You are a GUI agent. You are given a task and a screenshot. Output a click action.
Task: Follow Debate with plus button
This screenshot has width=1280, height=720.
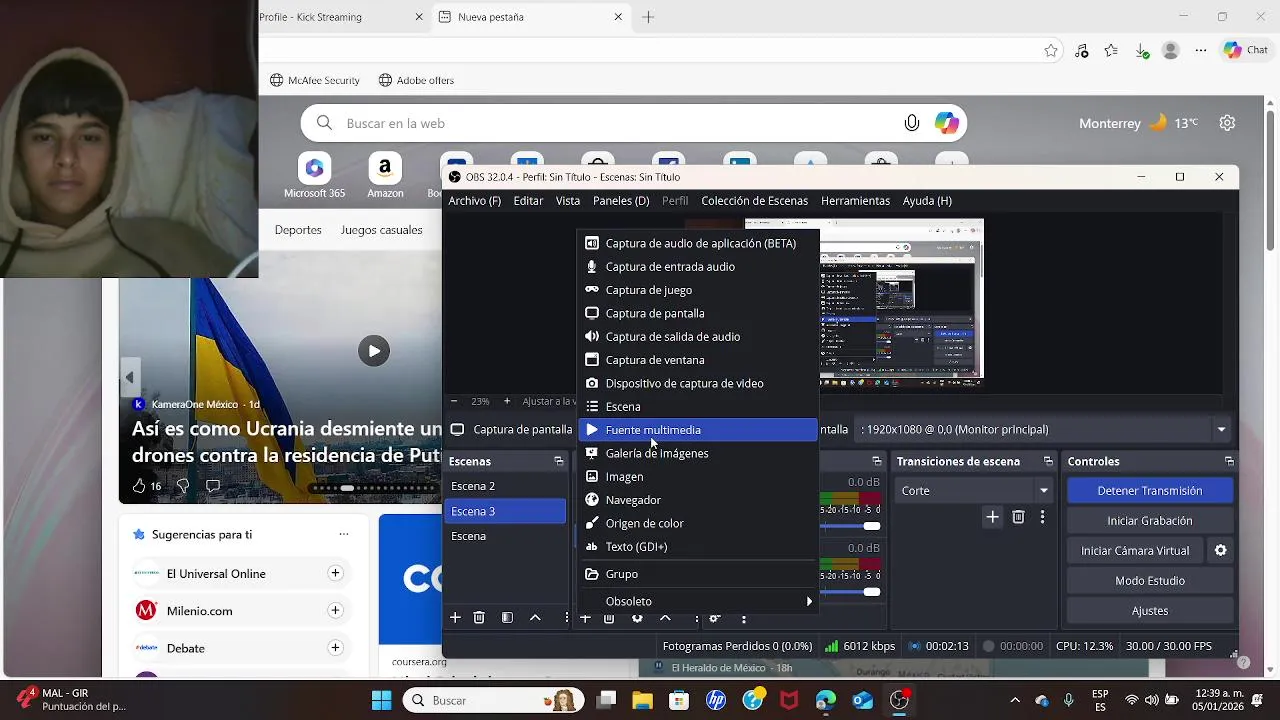335,647
